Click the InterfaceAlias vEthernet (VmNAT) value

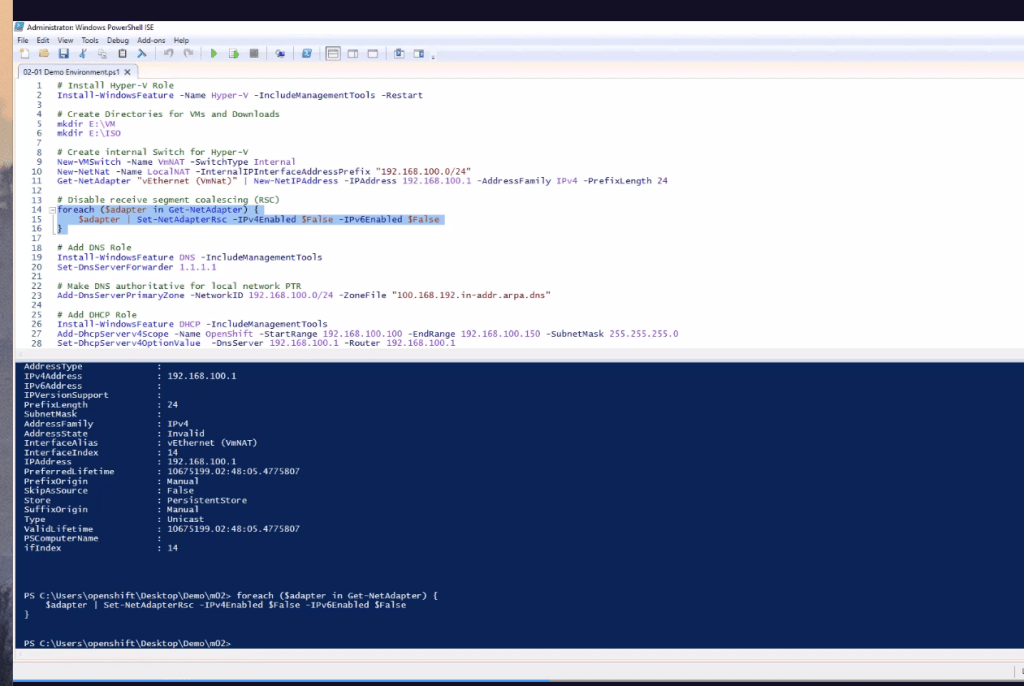tap(212, 443)
